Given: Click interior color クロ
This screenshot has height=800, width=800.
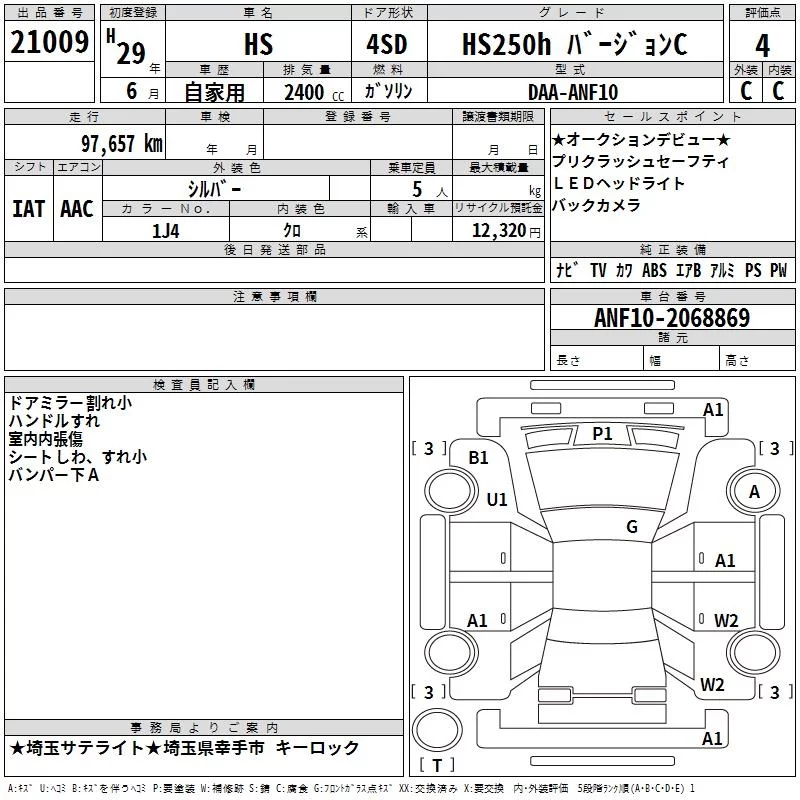Looking at the screenshot, I should coord(292,231).
